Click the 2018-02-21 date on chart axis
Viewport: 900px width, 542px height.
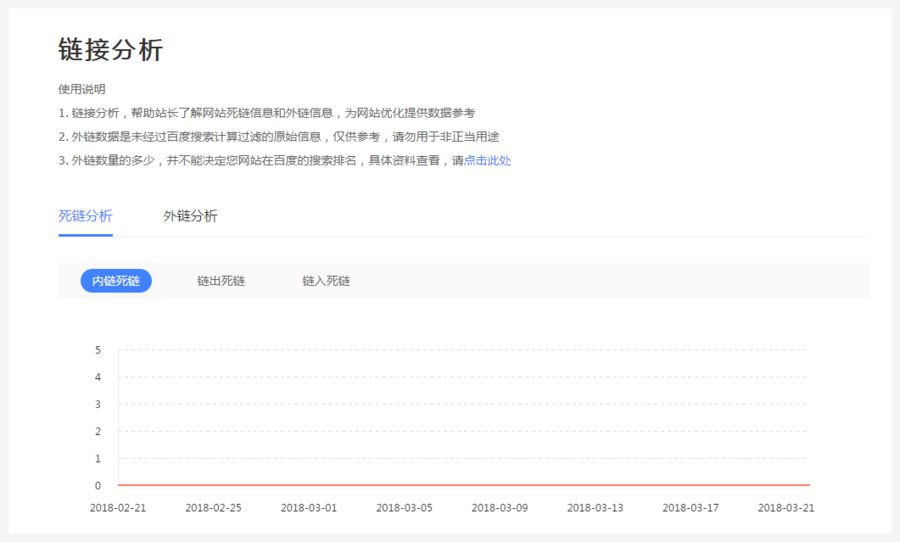(118, 507)
